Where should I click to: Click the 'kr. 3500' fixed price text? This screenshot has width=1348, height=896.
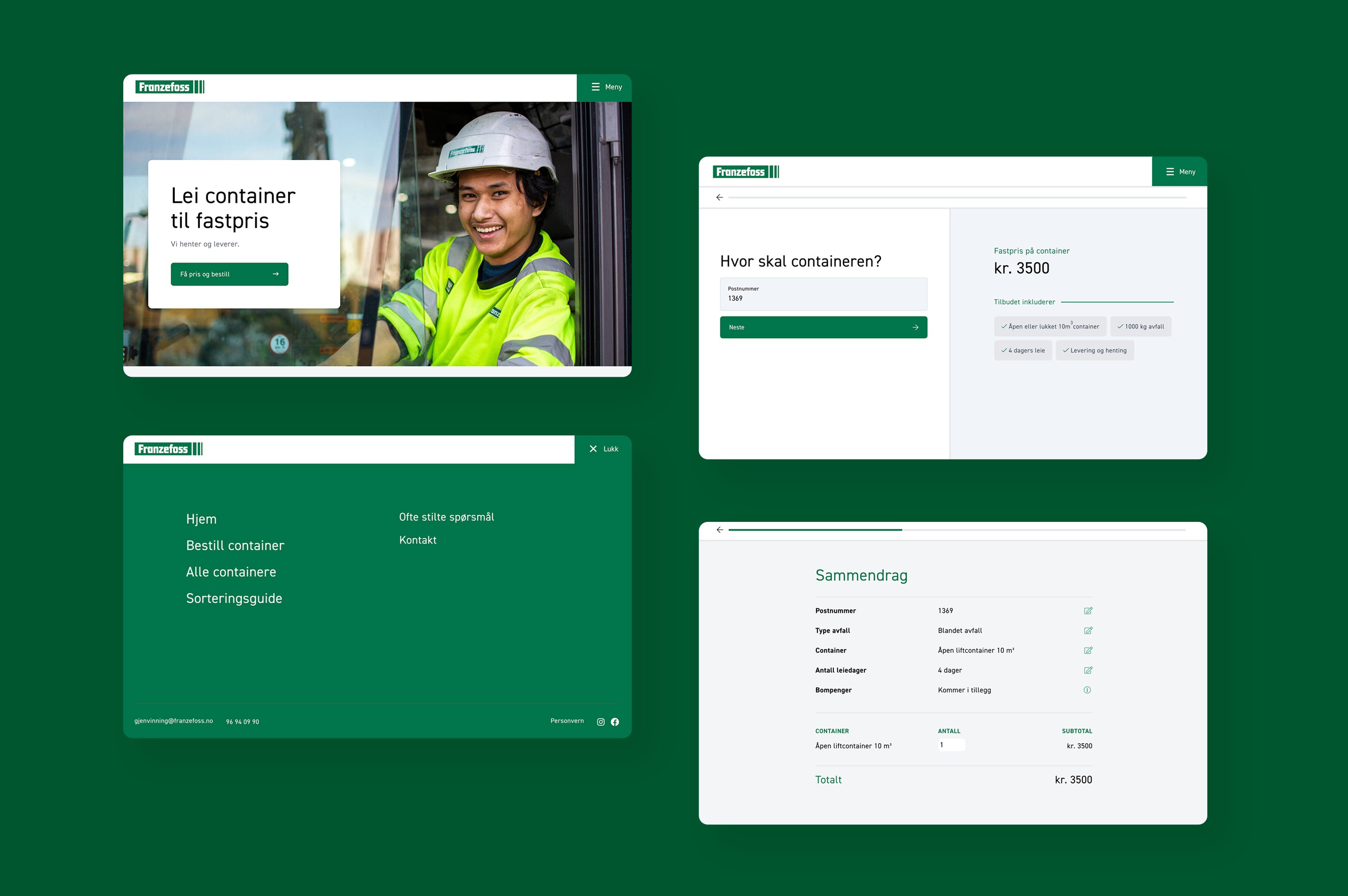[1022, 269]
